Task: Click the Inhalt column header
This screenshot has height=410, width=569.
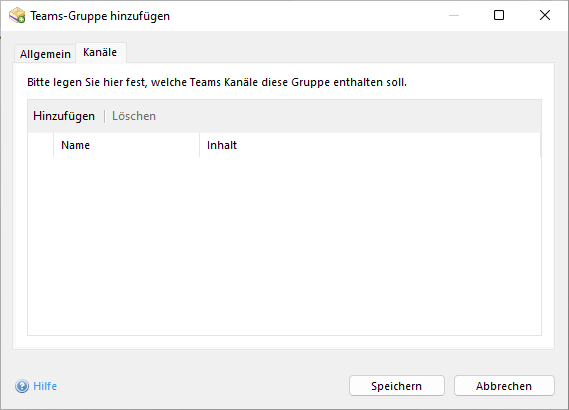Action: [370, 145]
